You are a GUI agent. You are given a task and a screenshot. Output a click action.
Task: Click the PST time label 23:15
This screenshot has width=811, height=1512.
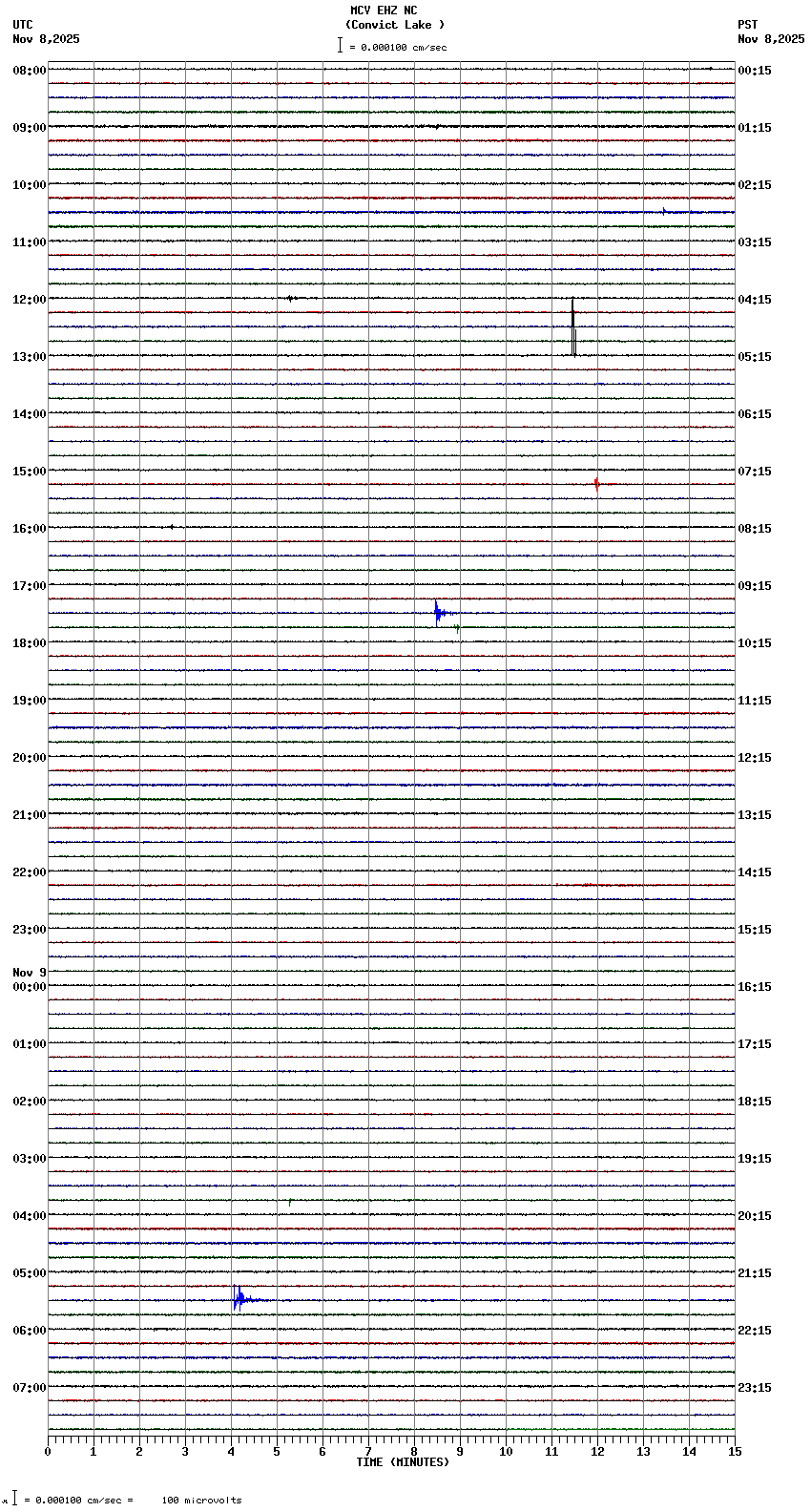(x=755, y=1388)
